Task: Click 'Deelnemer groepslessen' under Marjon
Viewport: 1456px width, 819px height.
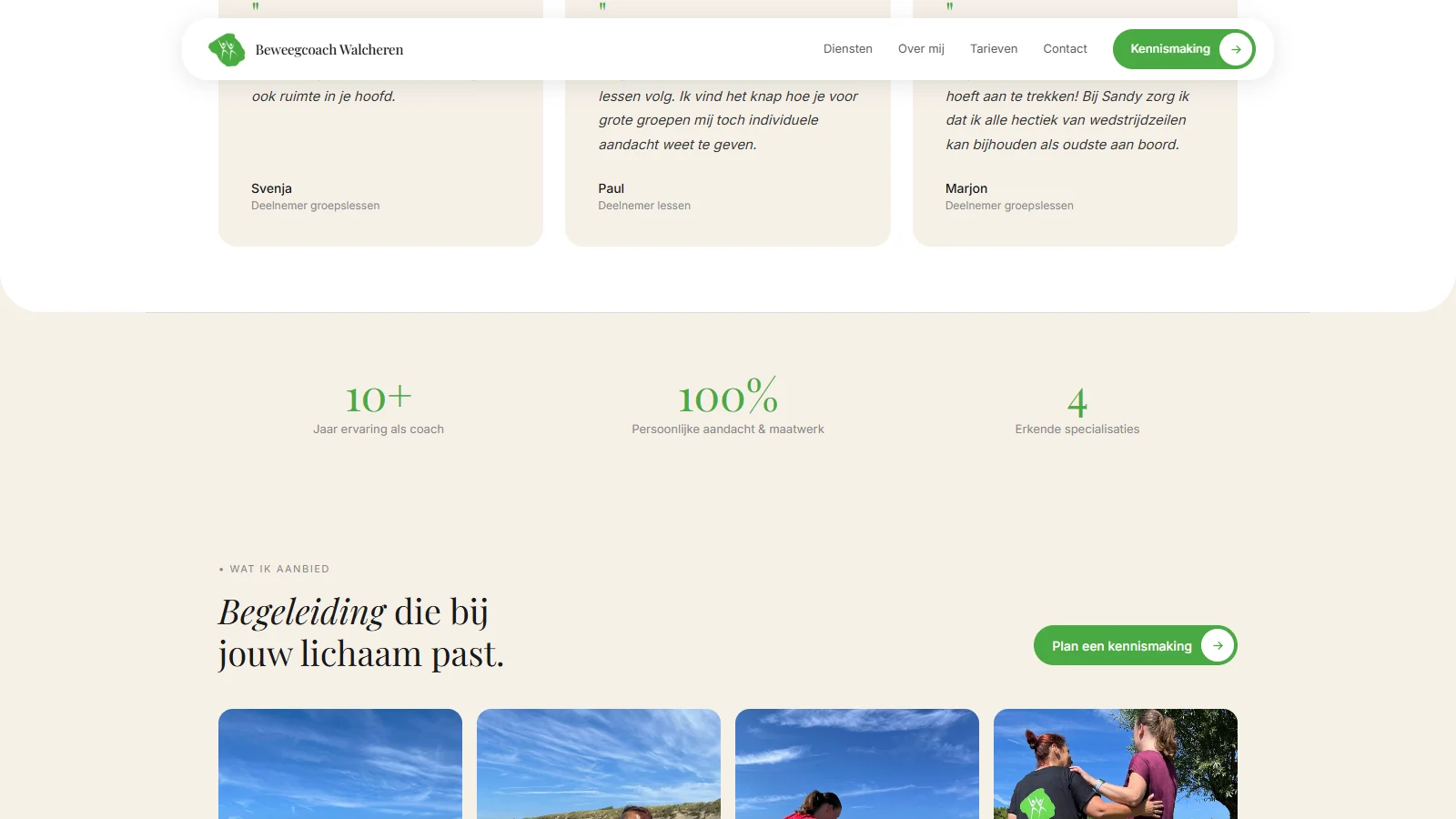Action: pyautogui.click(x=1009, y=206)
